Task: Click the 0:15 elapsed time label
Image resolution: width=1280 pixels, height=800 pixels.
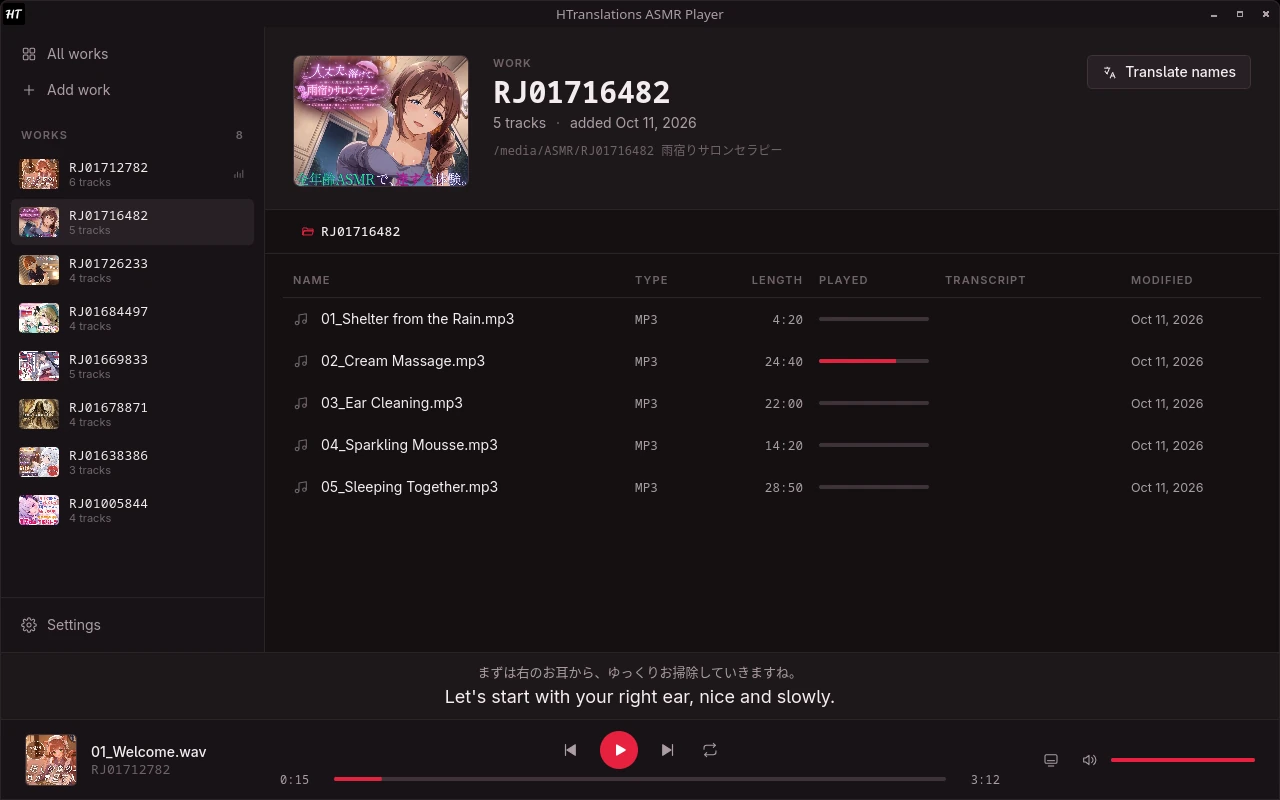Action: [x=294, y=779]
